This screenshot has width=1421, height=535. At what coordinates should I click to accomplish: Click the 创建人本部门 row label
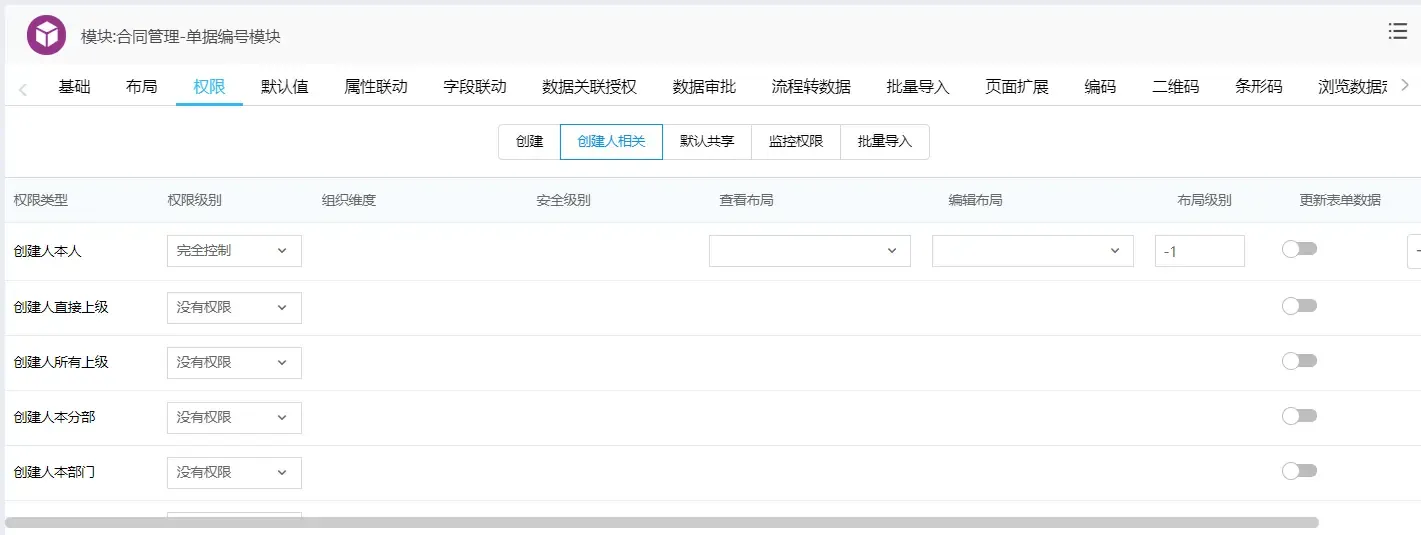(54, 472)
